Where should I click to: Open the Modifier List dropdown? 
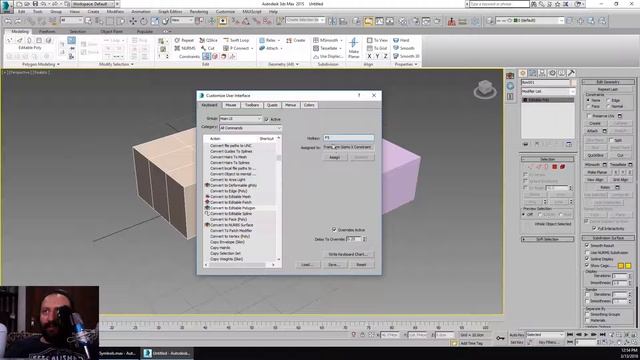(x=548, y=91)
